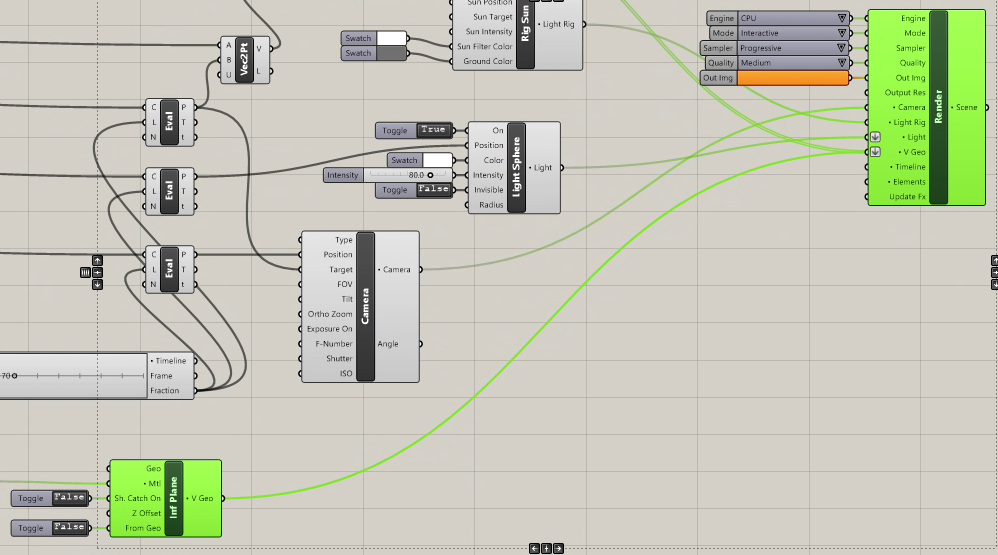Click the Update Fx input on Render

click(907, 197)
